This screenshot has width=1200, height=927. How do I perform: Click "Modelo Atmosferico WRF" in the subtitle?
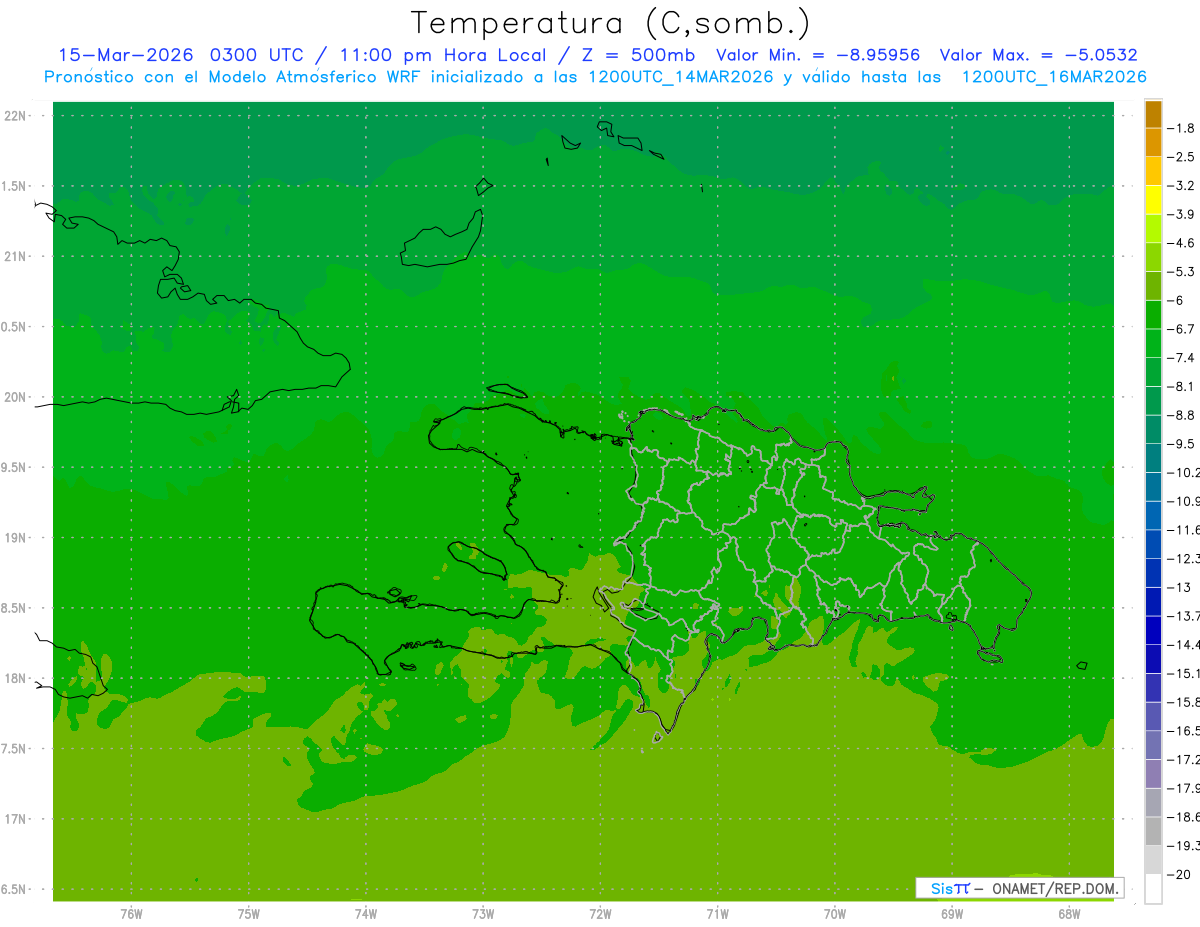point(317,77)
